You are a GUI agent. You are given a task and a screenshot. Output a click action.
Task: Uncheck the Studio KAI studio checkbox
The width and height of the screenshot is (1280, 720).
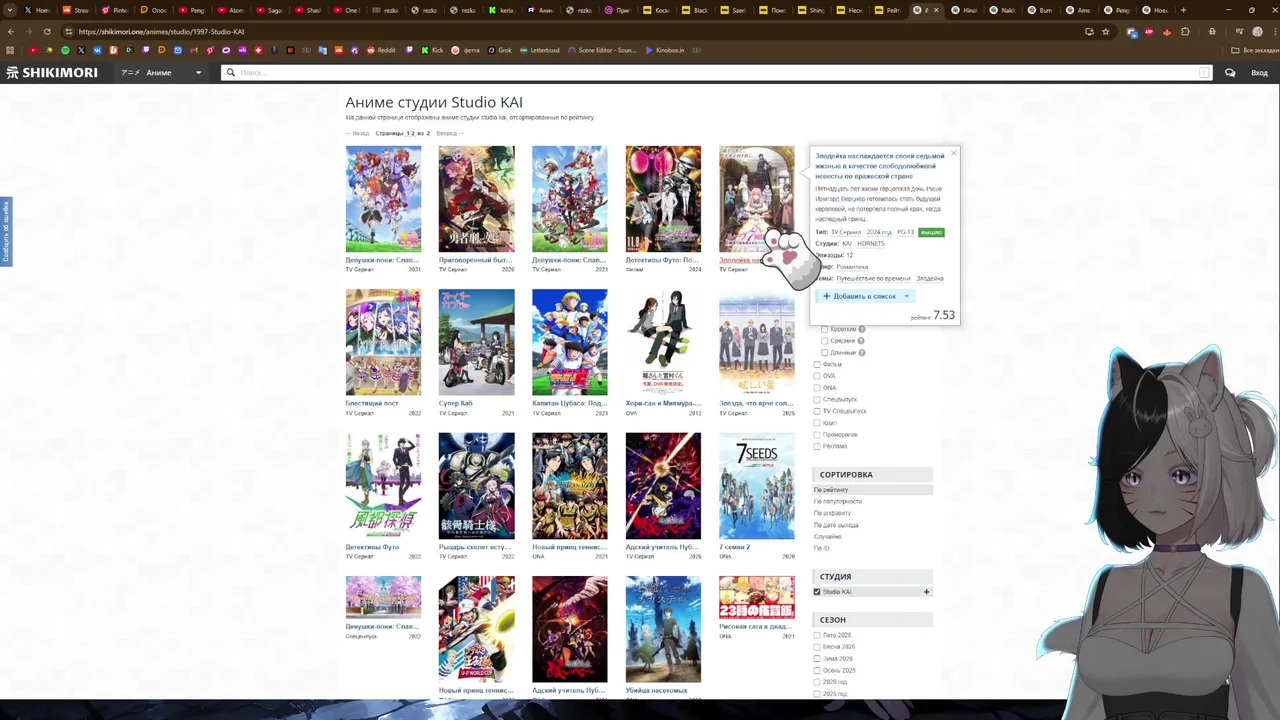pos(817,592)
